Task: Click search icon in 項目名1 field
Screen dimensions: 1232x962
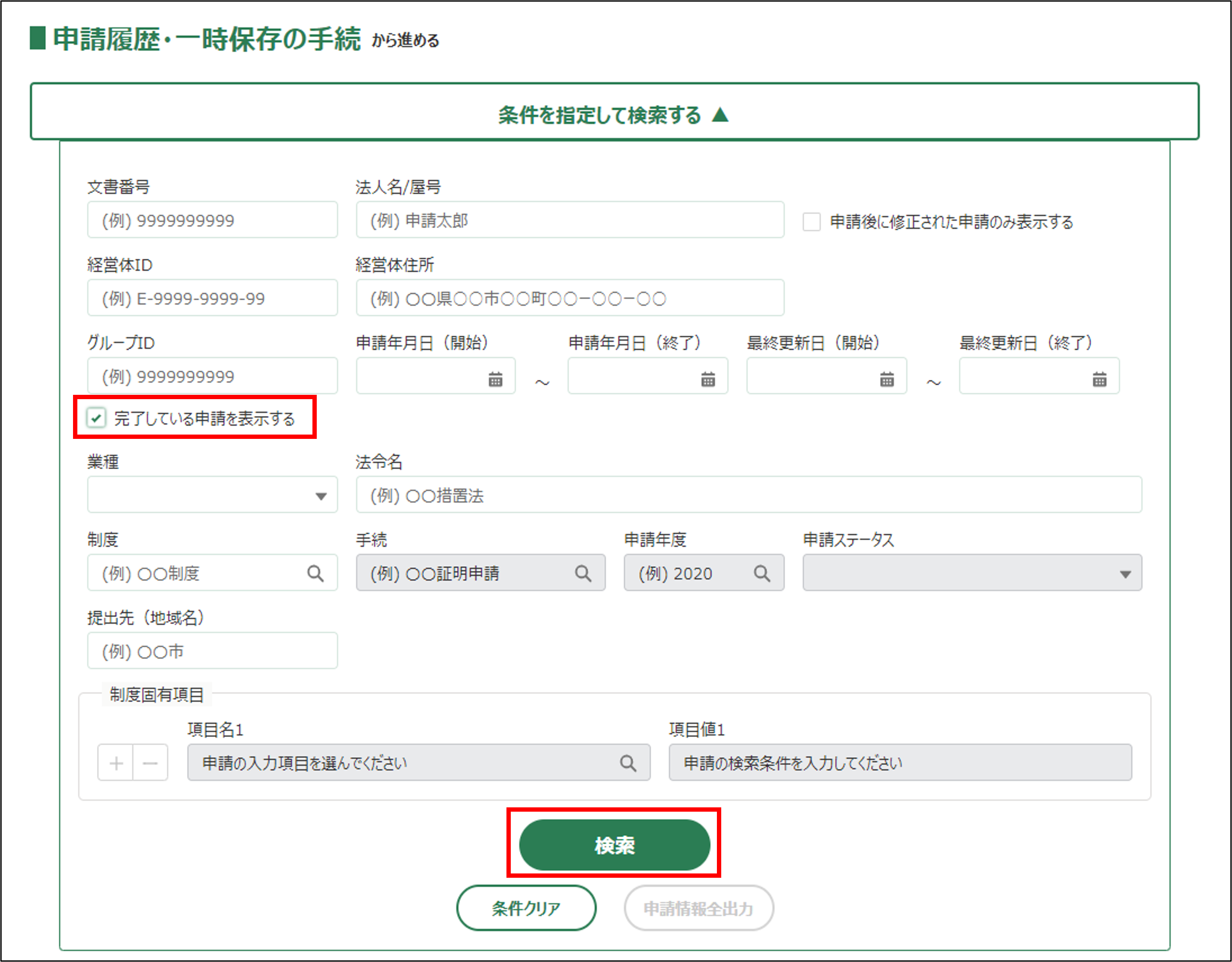Action: point(628,763)
